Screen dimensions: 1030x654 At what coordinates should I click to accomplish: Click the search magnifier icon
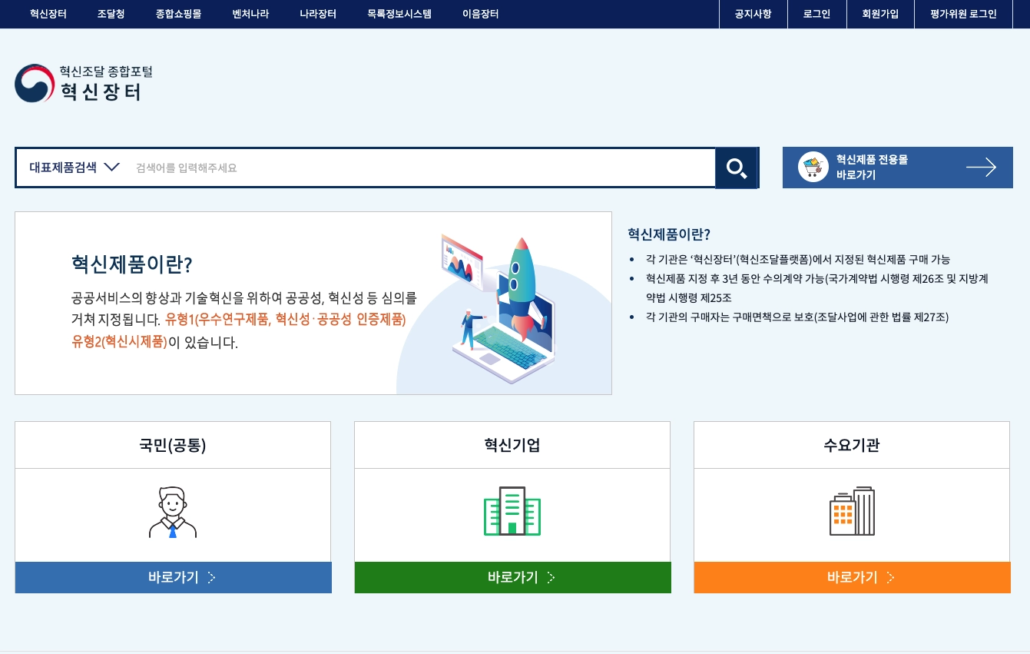click(737, 167)
